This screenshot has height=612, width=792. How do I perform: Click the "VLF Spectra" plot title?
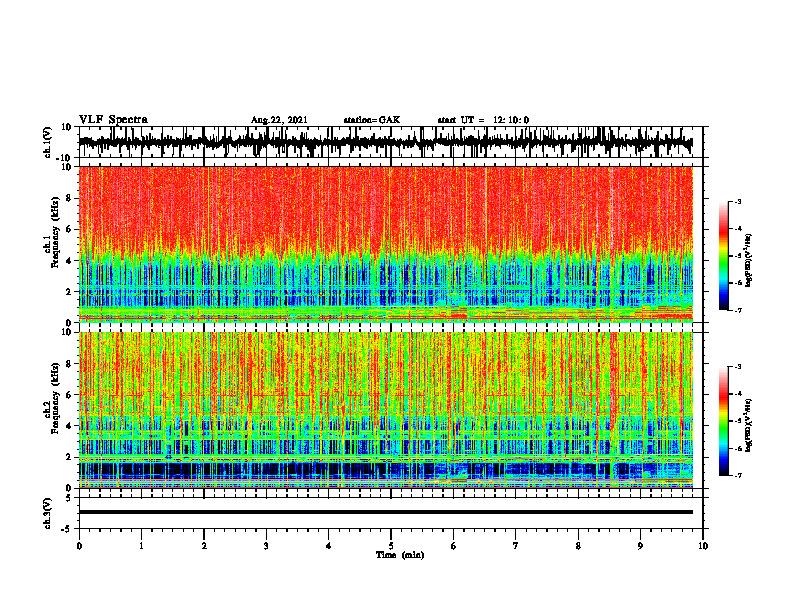113,120
